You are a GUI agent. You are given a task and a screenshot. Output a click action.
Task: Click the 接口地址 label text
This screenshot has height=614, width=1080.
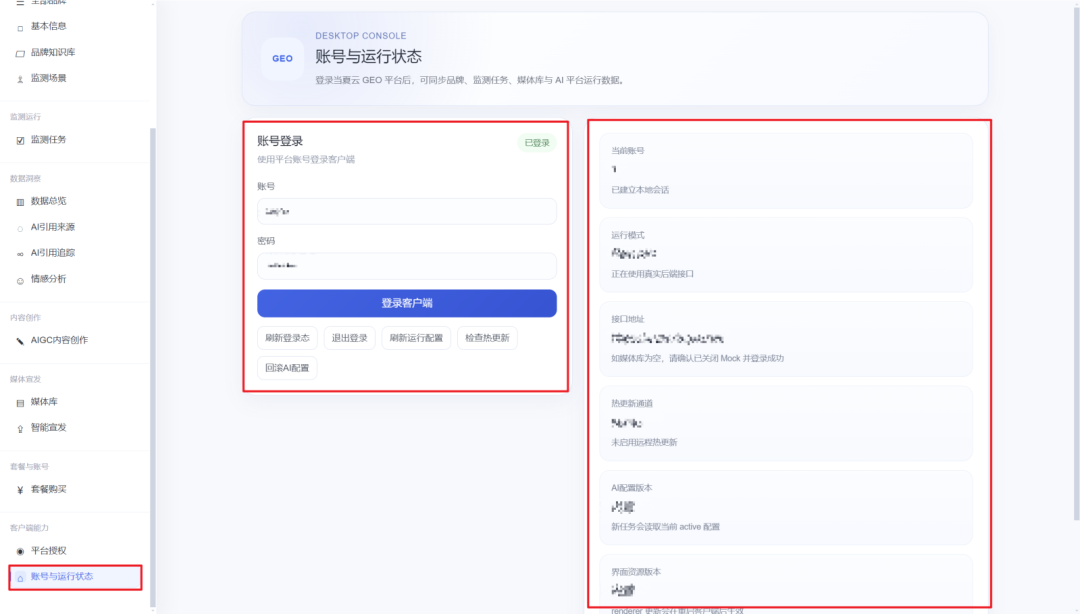pyautogui.click(x=627, y=319)
